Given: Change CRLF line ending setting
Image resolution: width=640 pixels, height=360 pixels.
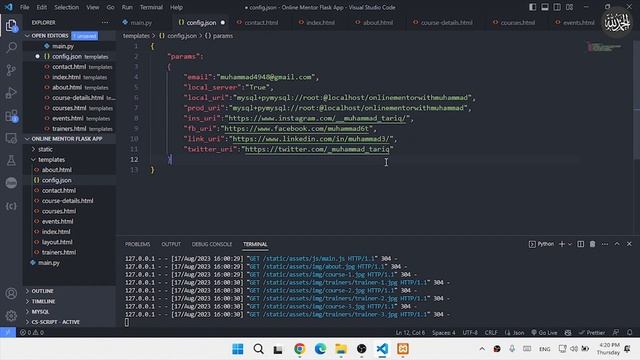Looking at the screenshot, I should (491, 332).
